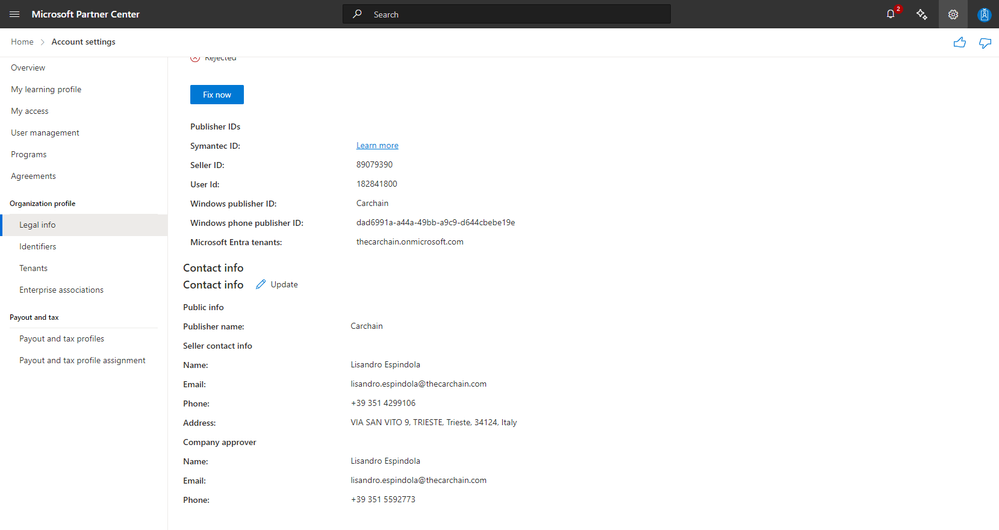
Task: Open the hamburger navigation menu
Action: coord(14,14)
